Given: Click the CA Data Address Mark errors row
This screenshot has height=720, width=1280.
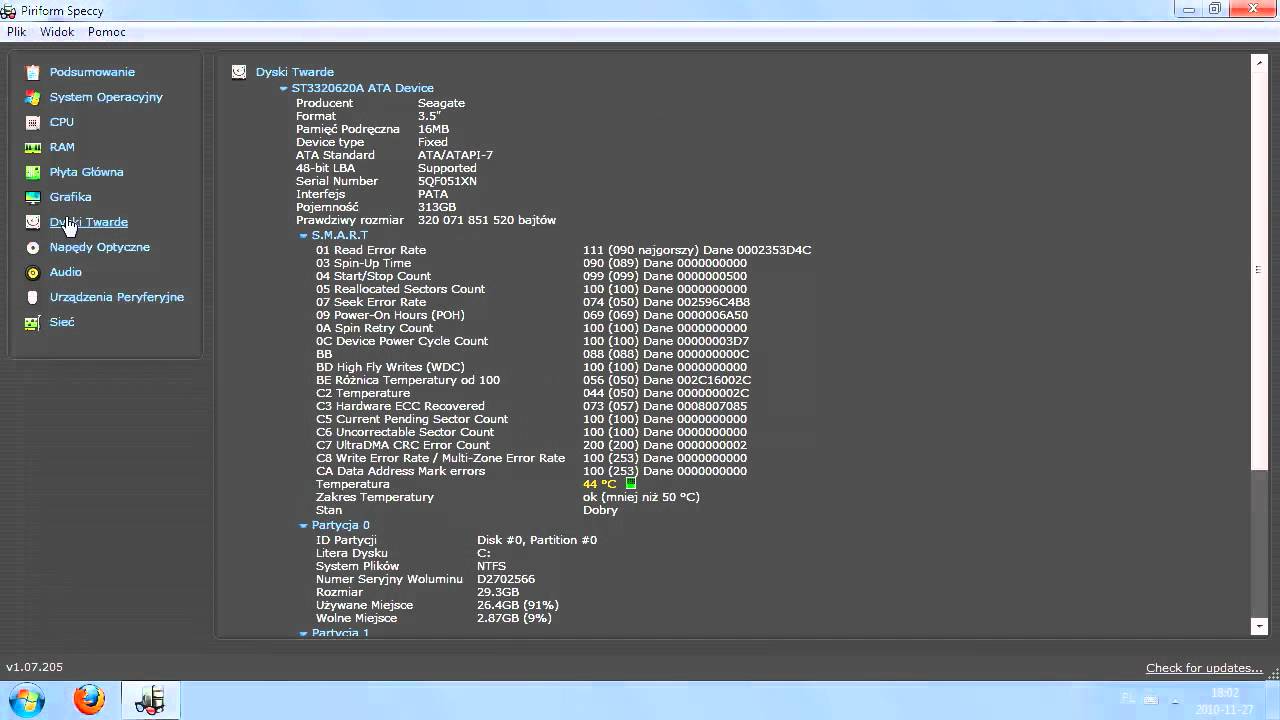Looking at the screenshot, I should pyautogui.click(x=531, y=471).
